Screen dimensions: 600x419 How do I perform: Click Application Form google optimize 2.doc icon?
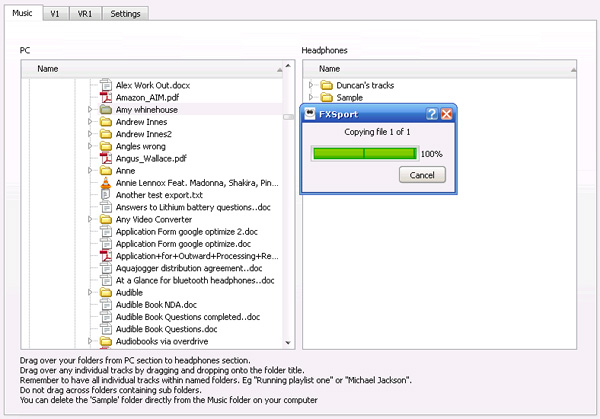pyautogui.click(x=106, y=232)
